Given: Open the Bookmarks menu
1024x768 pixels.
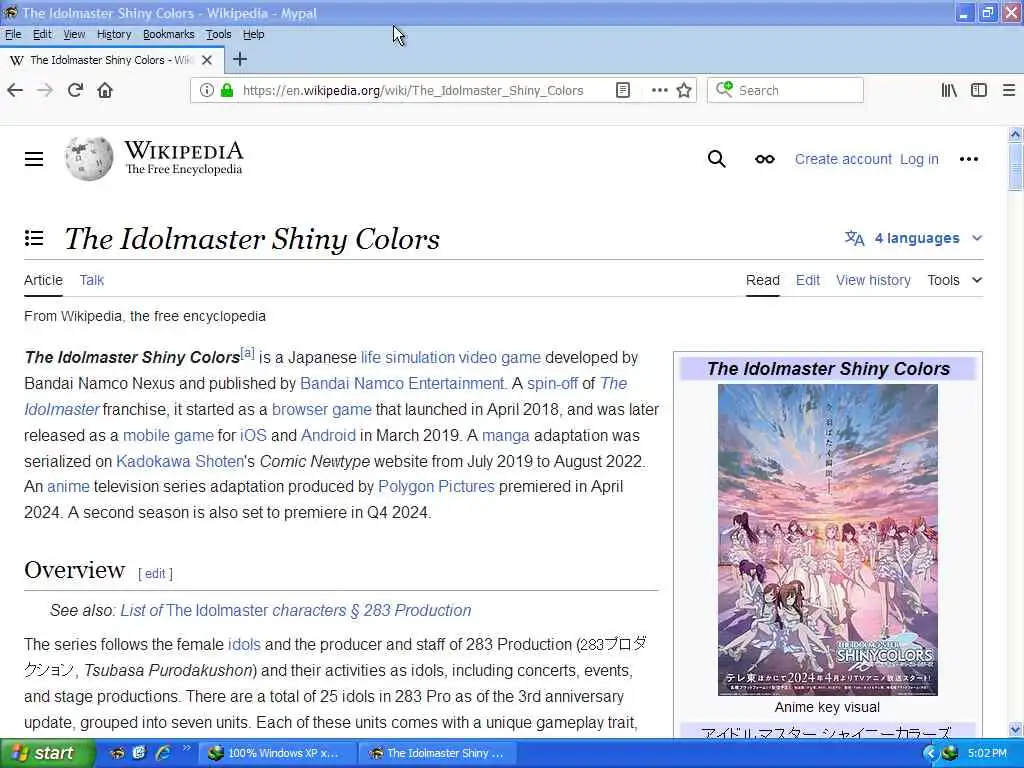Looking at the screenshot, I should click(168, 34).
